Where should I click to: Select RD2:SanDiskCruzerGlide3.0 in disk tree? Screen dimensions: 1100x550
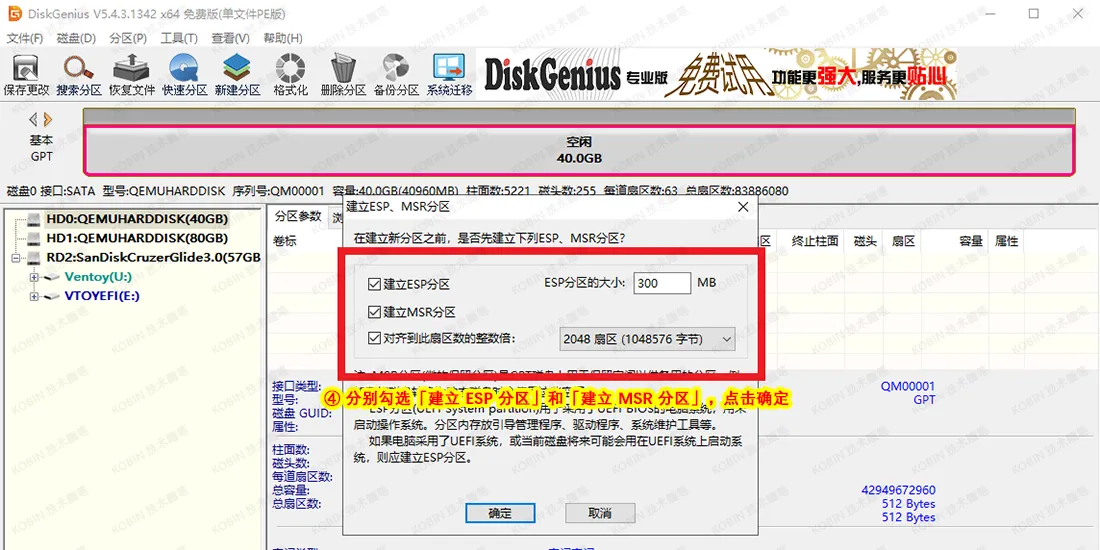[x=154, y=257]
